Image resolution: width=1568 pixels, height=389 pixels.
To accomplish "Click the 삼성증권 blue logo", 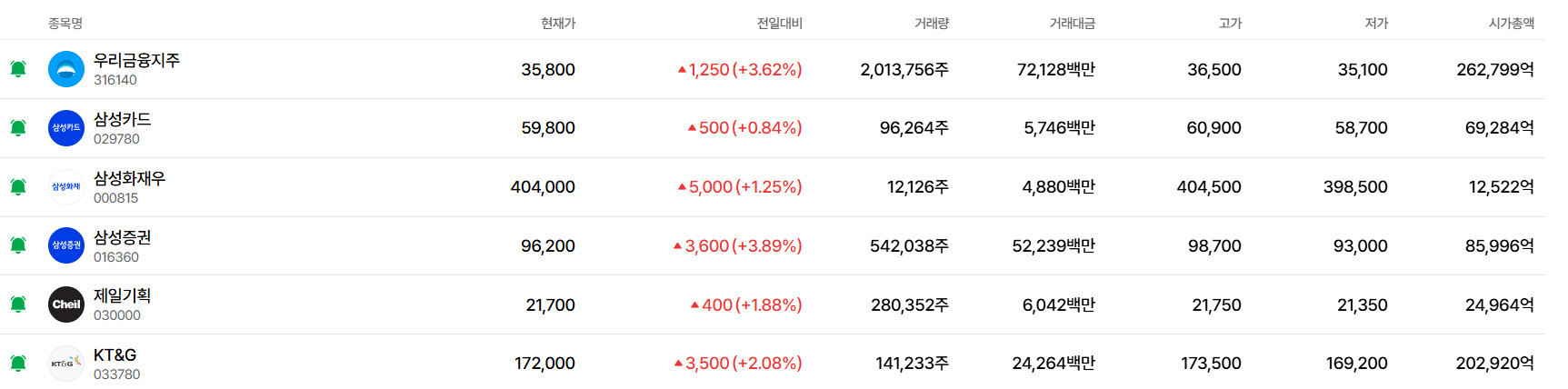I will tap(66, 245).
